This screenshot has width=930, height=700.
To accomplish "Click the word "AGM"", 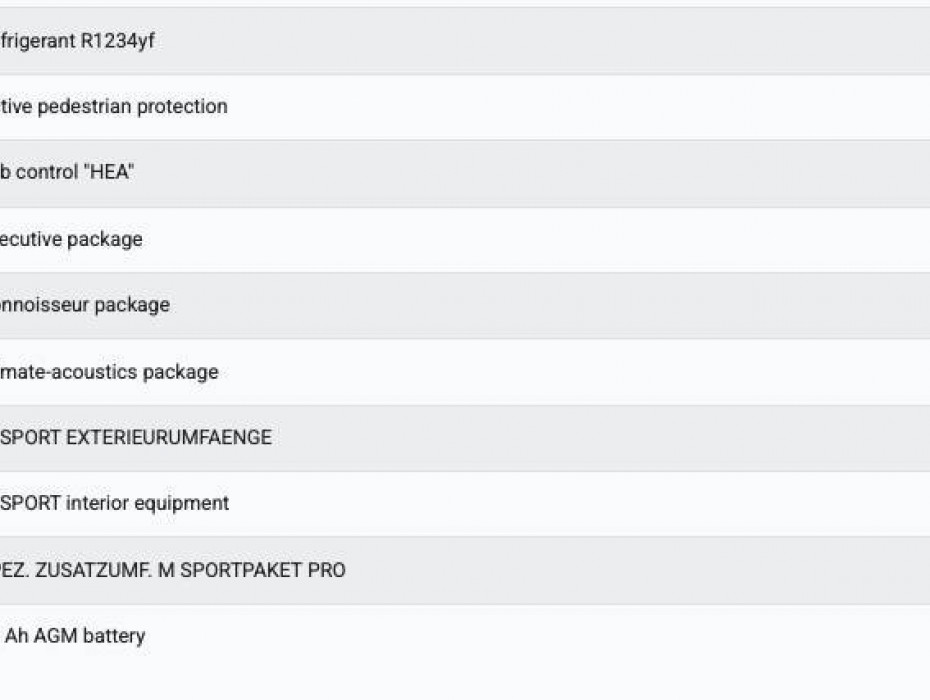I will pyautogui.click(x=56, y=636).
